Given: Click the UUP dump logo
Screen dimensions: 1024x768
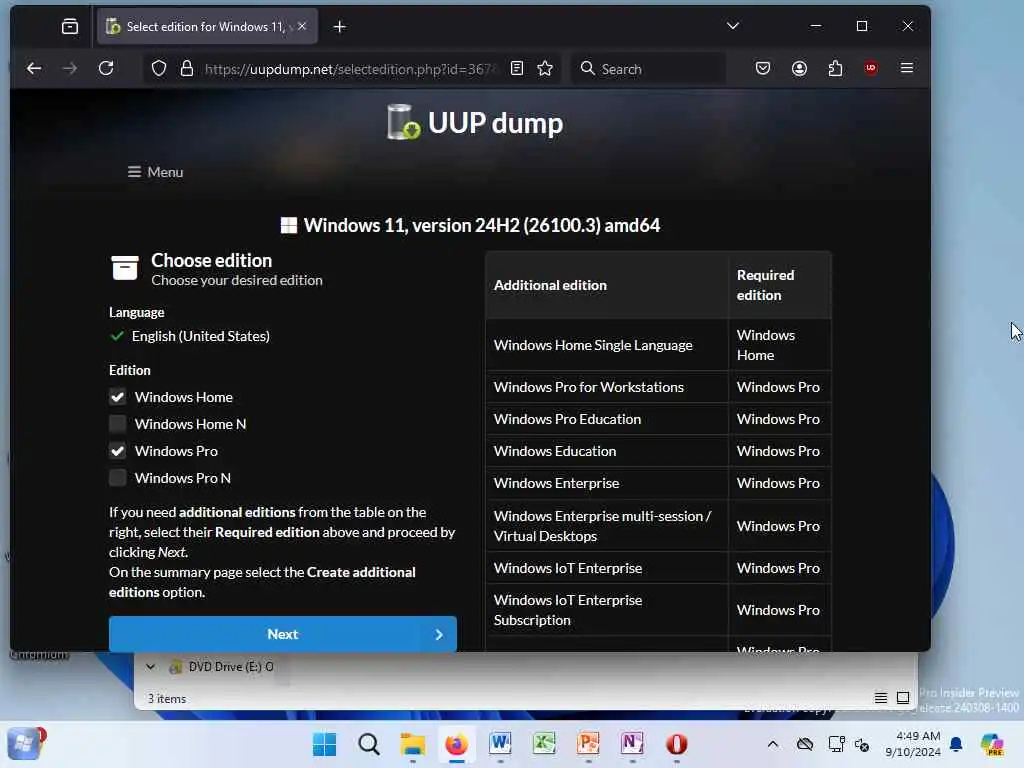Looking at the screenshot, I should [x=475, y=122].
